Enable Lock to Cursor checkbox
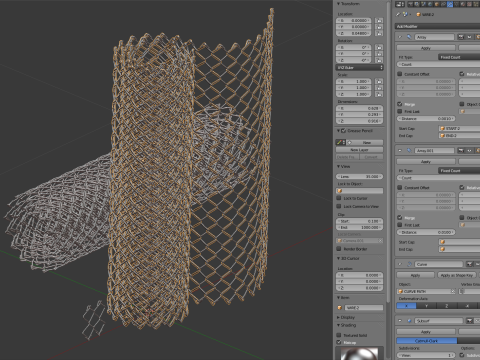 point(339,198)
